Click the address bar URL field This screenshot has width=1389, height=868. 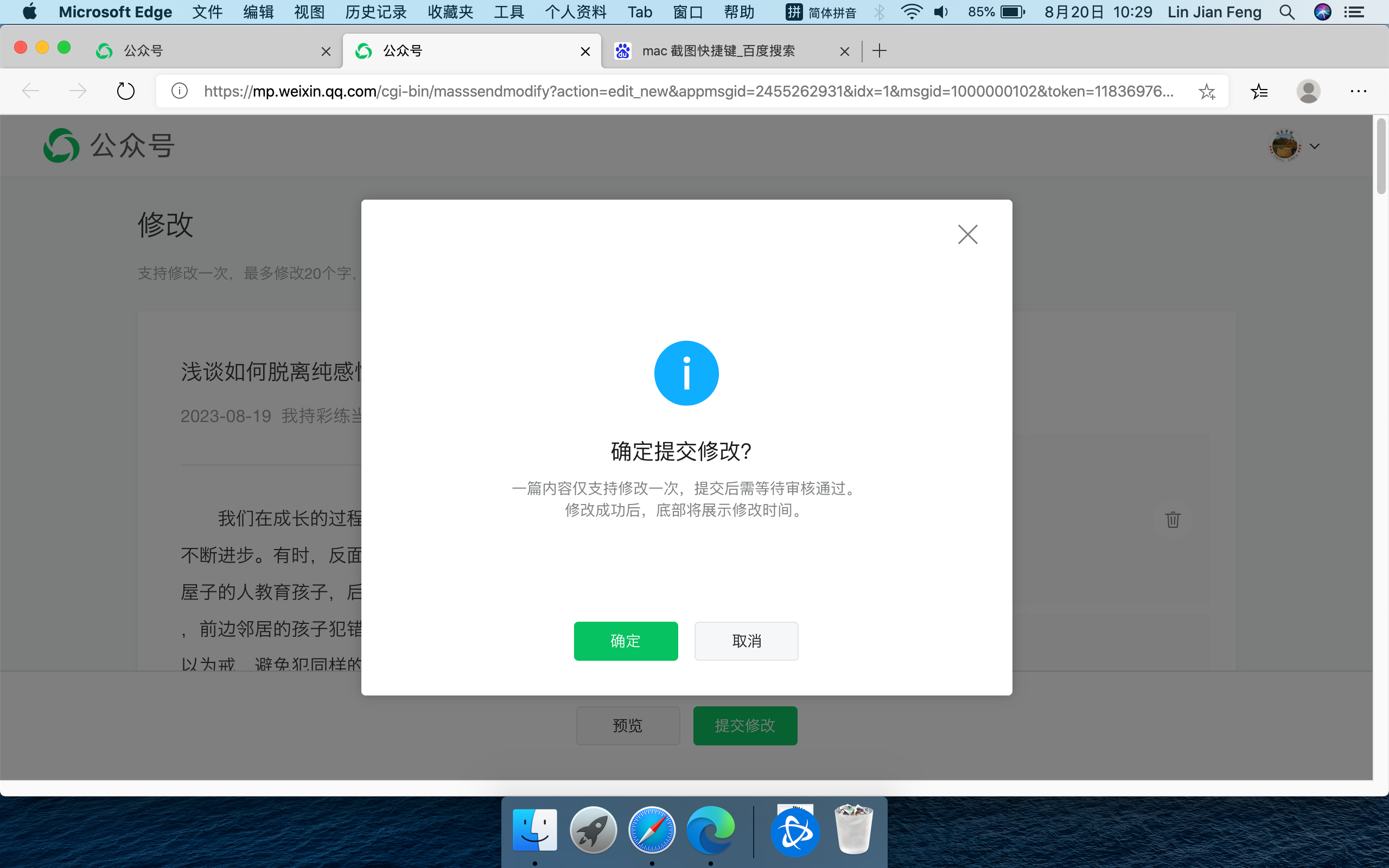(689, 91)
